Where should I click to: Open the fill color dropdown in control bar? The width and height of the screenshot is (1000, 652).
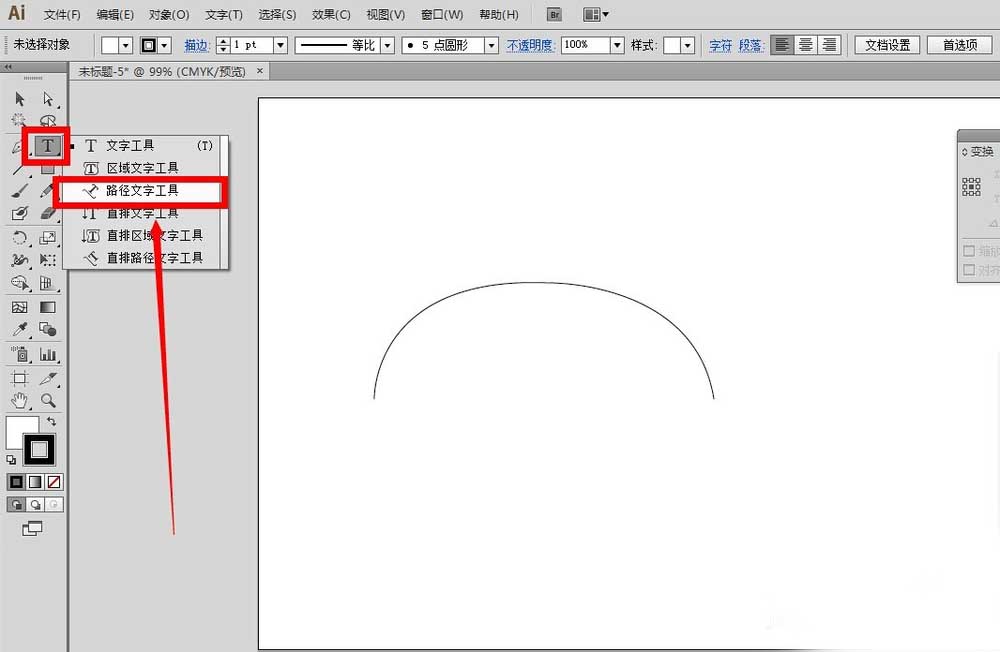(x=126, y=45)
